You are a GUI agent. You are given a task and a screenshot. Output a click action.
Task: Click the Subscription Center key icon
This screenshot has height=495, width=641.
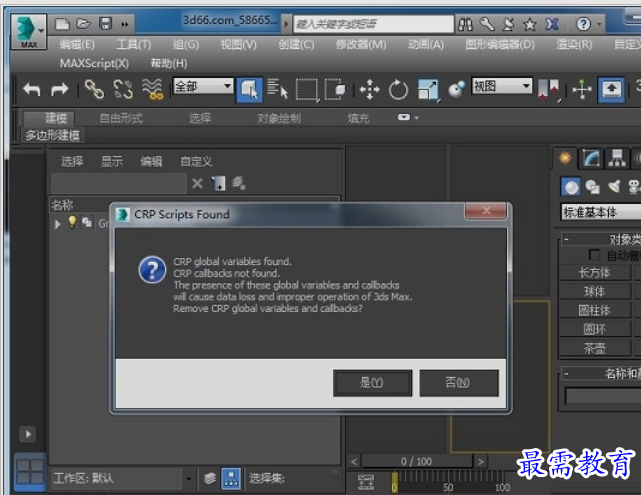pos(487,25)
